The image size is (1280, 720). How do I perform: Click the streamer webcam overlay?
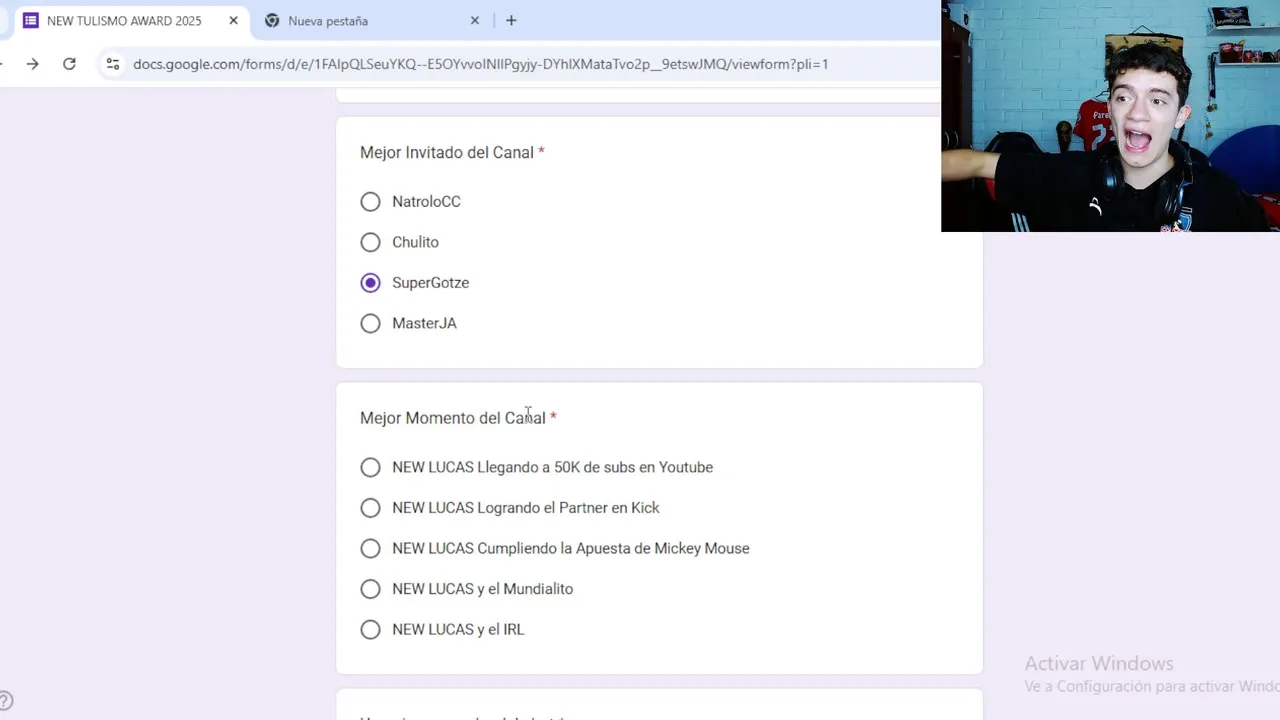[1110, 116]
